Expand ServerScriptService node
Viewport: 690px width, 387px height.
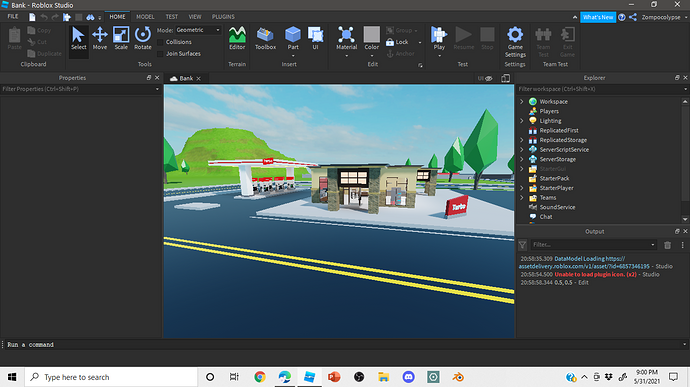click(521, 150)
